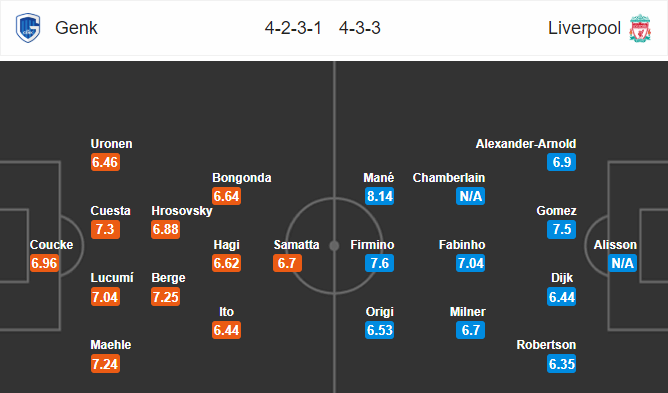Click Origi's 6.53 rating badge
Viewport: 668px width, 393px height.
(x=380, y=330)
